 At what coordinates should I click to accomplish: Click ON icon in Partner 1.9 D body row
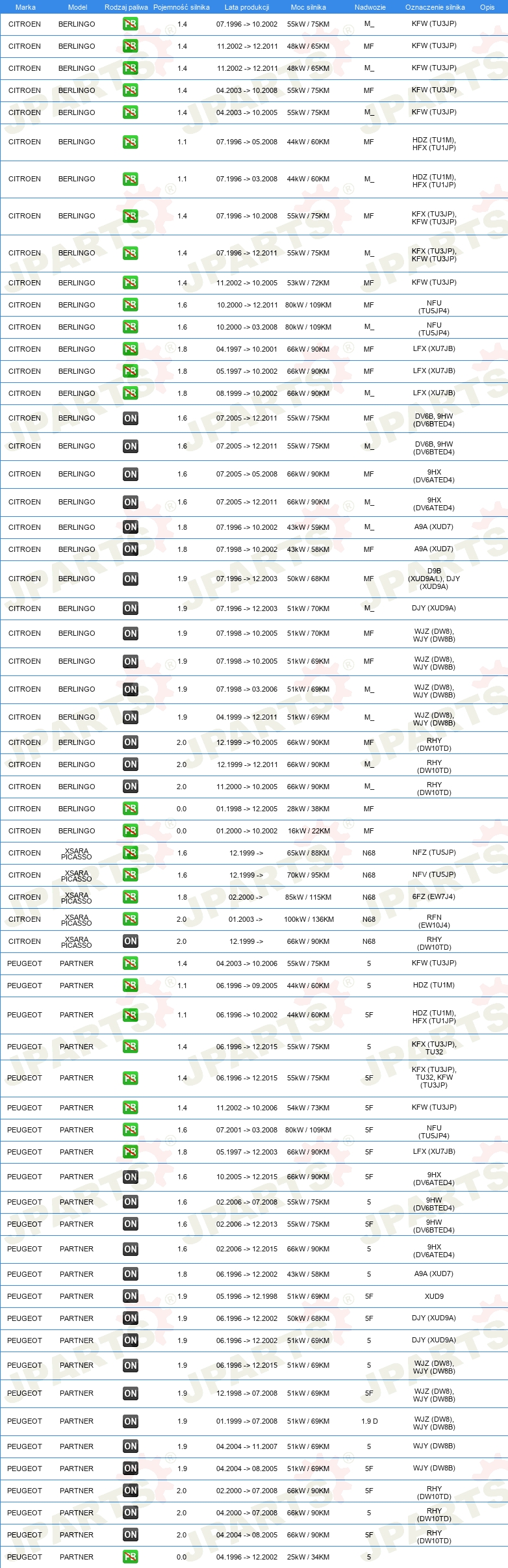point(131,1421)
